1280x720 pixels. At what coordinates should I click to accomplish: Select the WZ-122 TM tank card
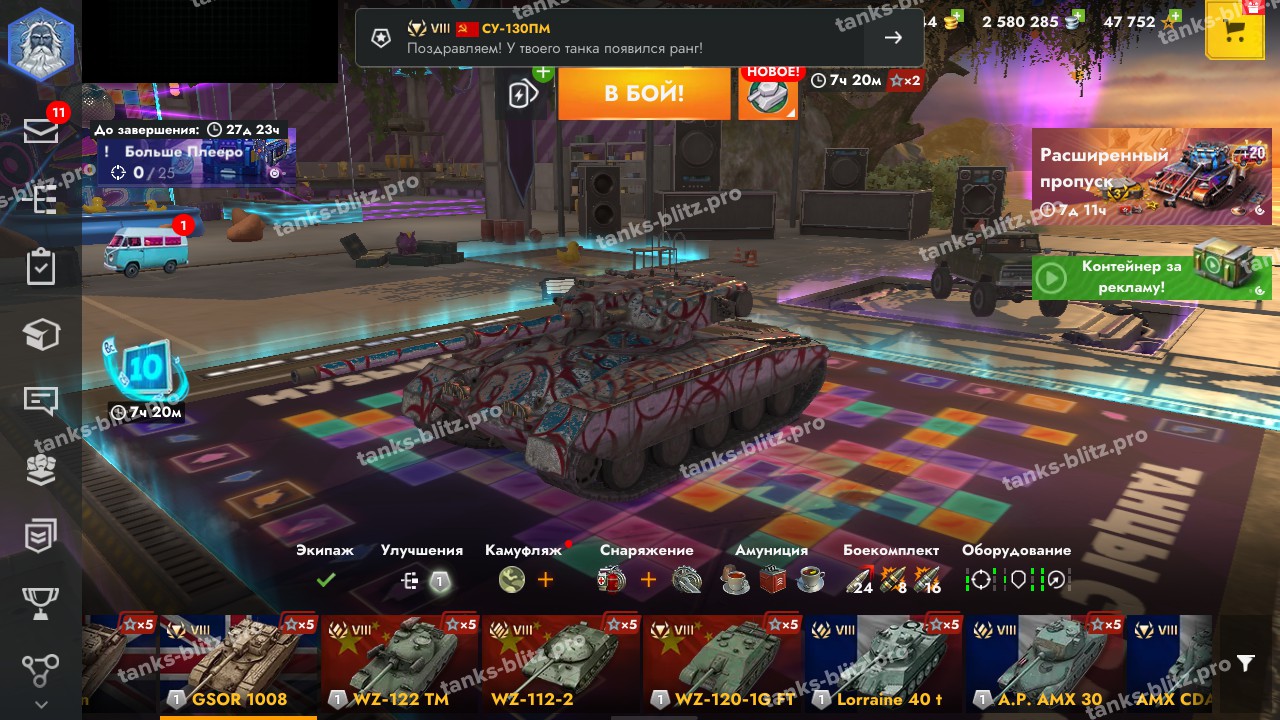click(x=400, y=664)
